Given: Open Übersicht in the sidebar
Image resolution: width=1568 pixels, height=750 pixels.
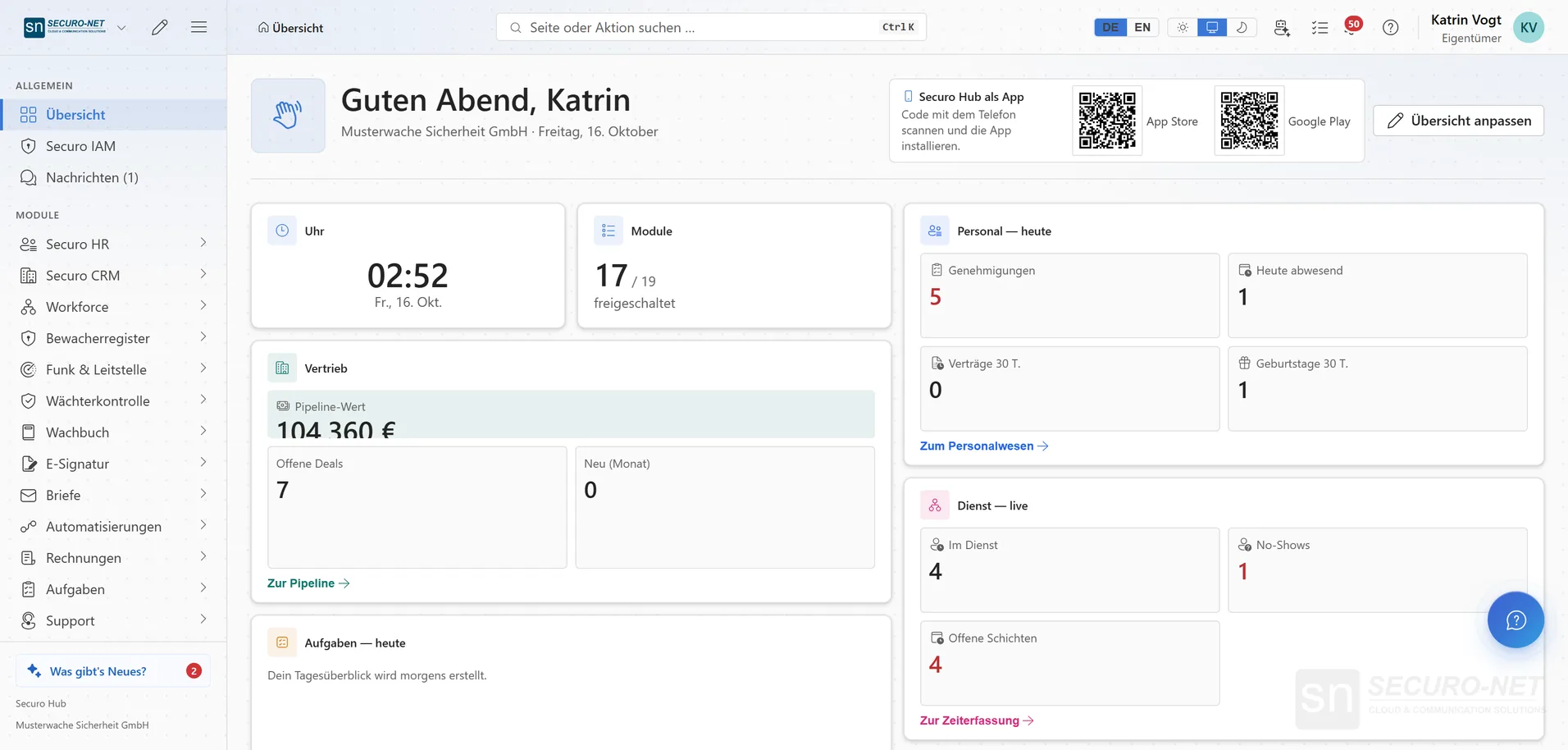Looking at the screenshot, I should 113,115.
